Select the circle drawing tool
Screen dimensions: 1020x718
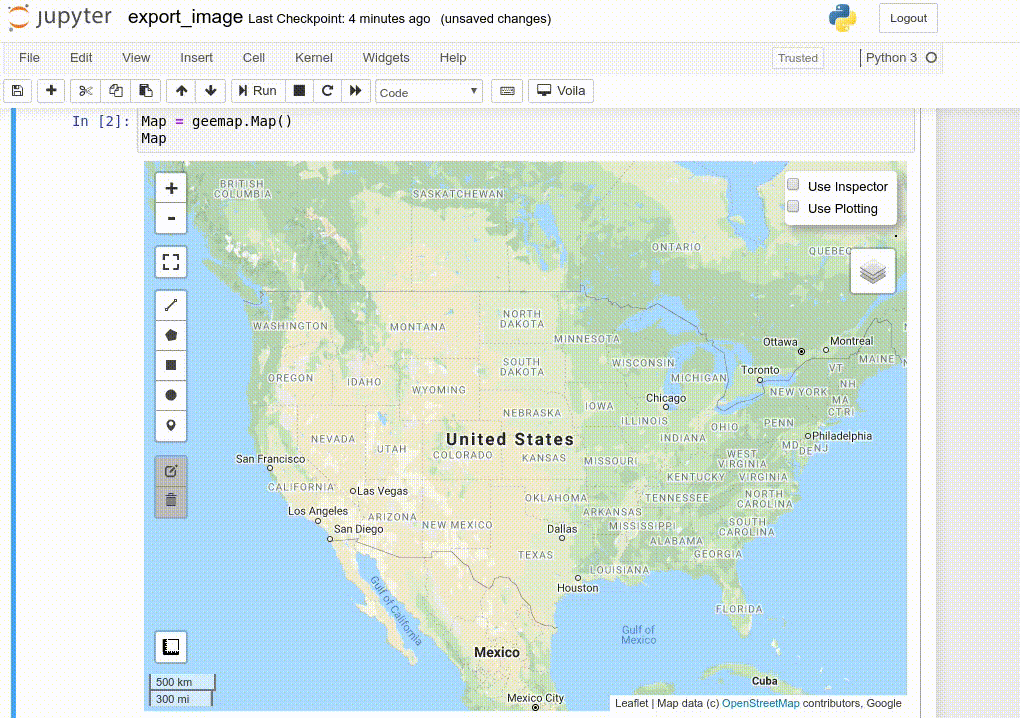pyautogui.click(x=170, y=395)
